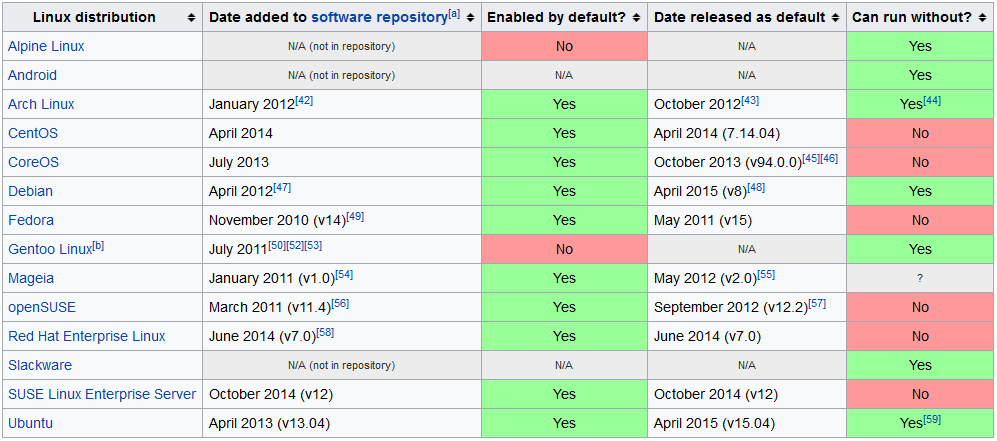The image size is (997, 441).
Task: Open Red Hat Enterprise Linux link
Action: (87, 336)
